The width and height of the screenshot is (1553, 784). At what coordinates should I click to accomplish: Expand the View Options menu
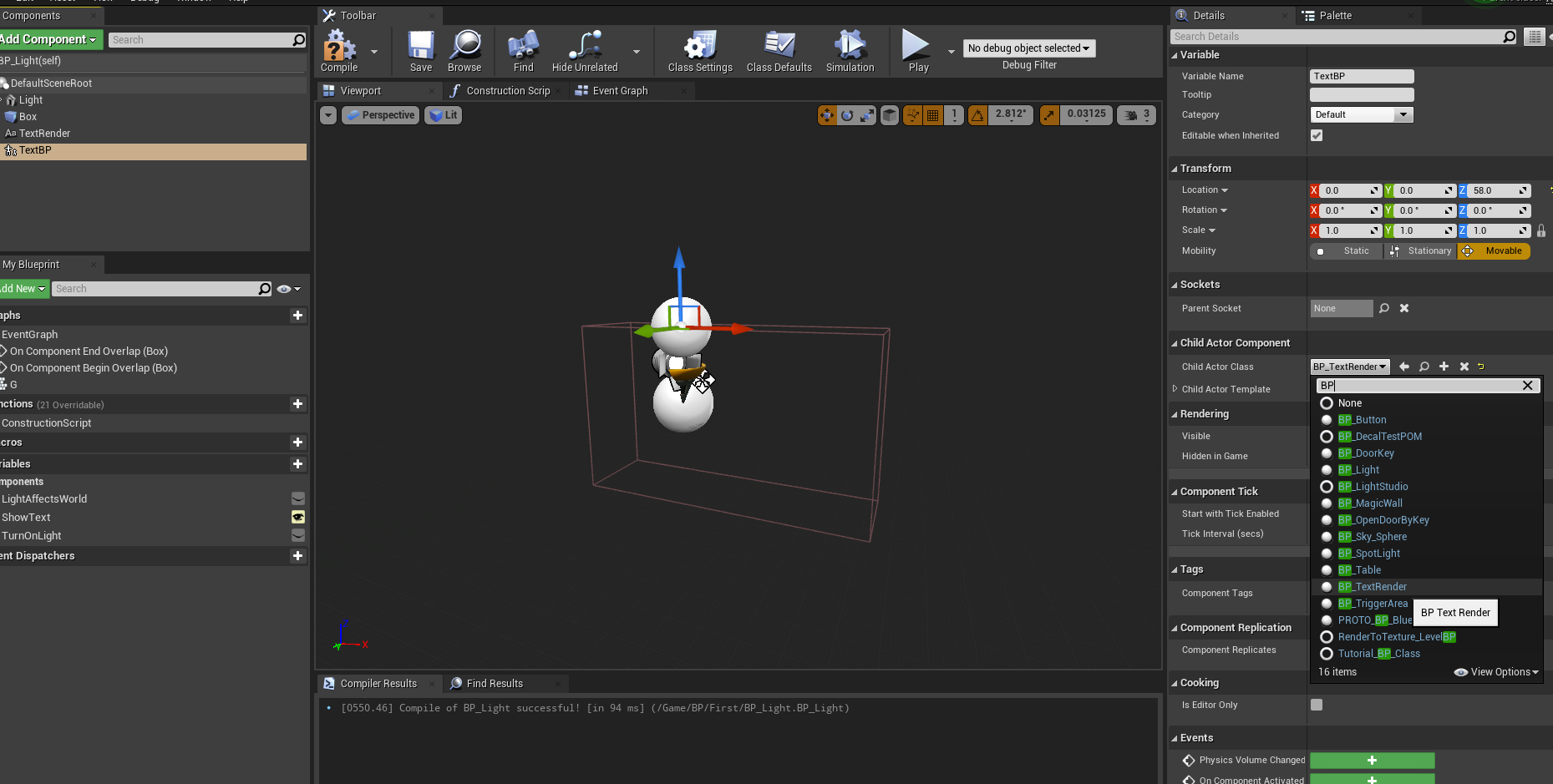[1497, 672]
